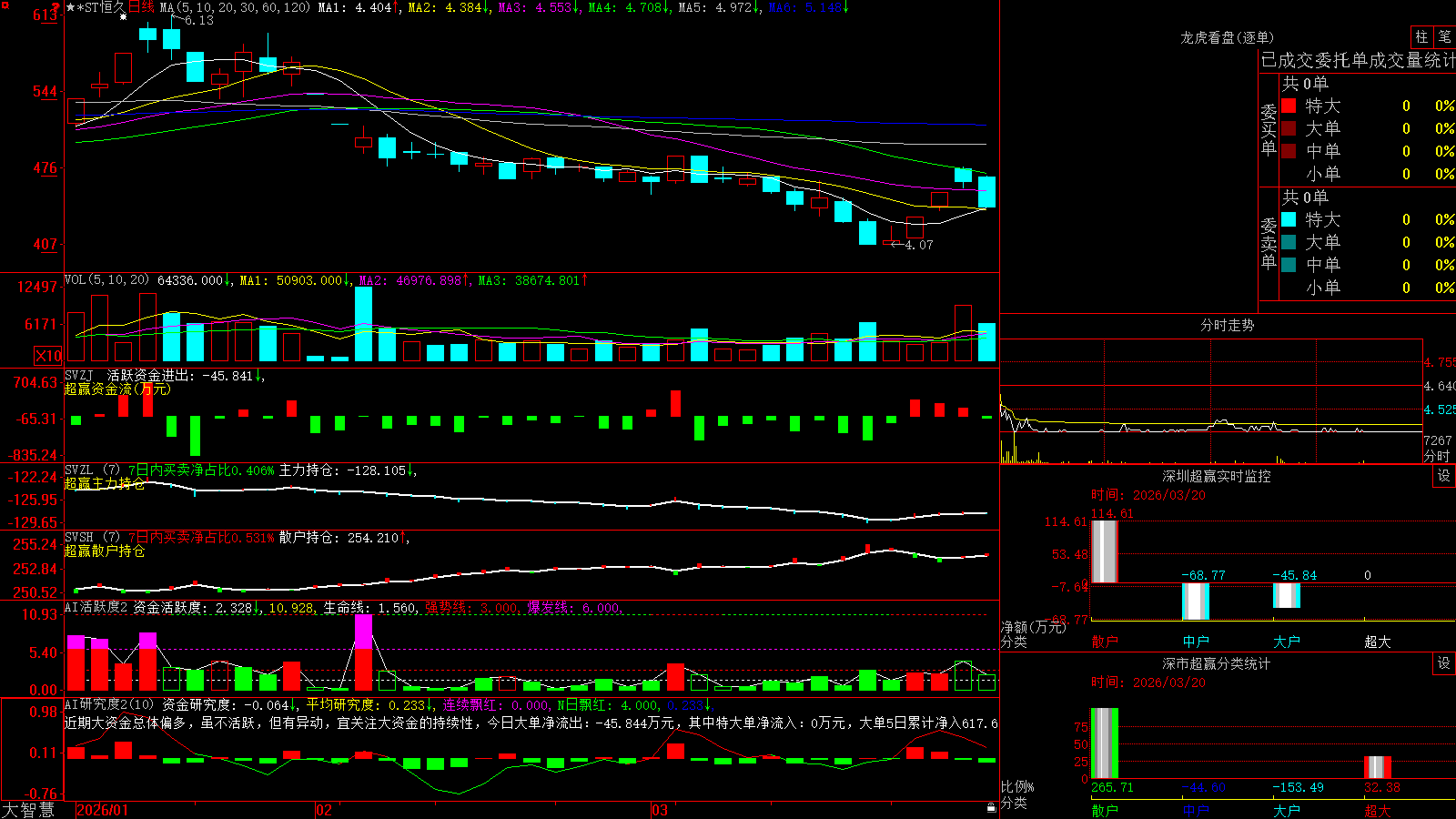The height and width of the screenshot is (819, 1456).
Task: Click the AI活跃度2 indicator name
Action: (x=96, y=607)
